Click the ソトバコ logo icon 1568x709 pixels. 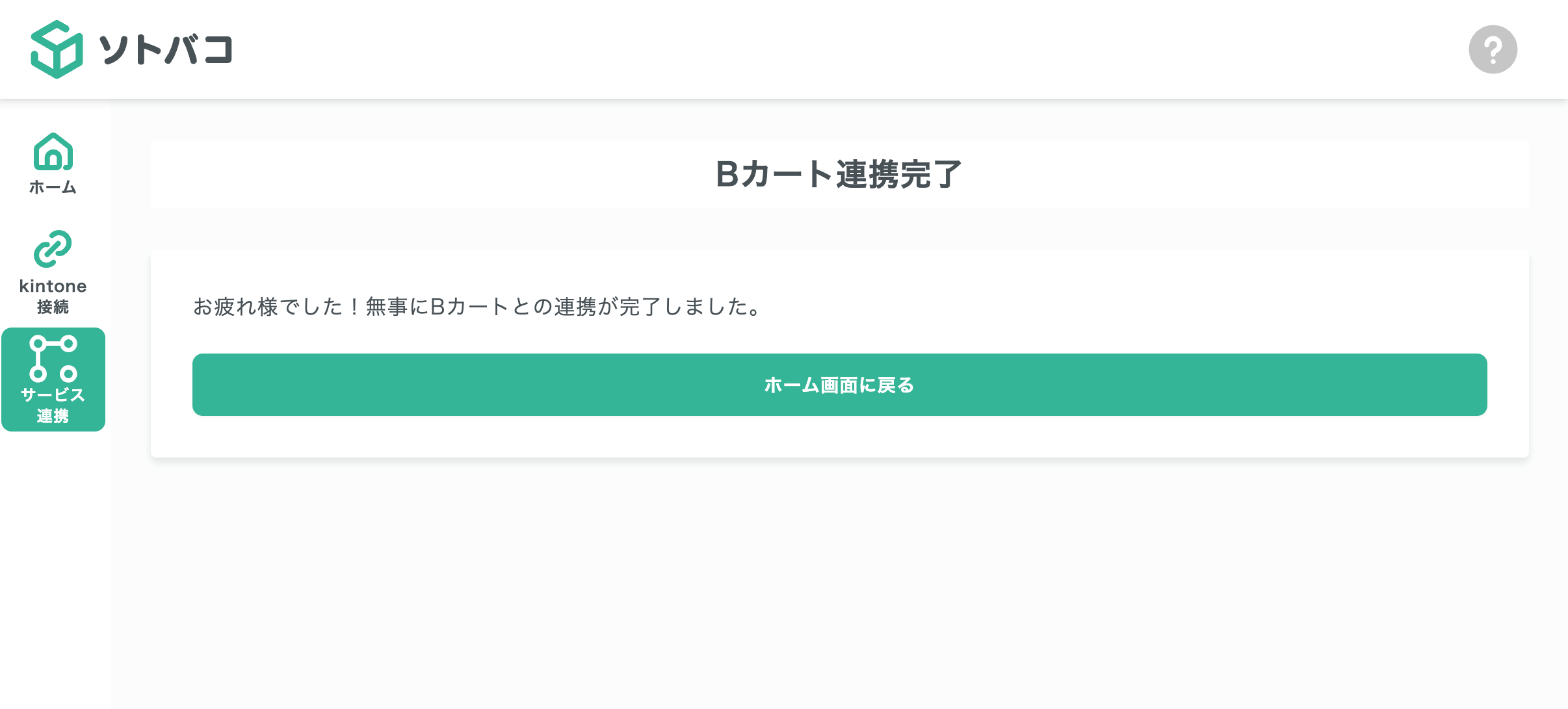coord(56,49)
